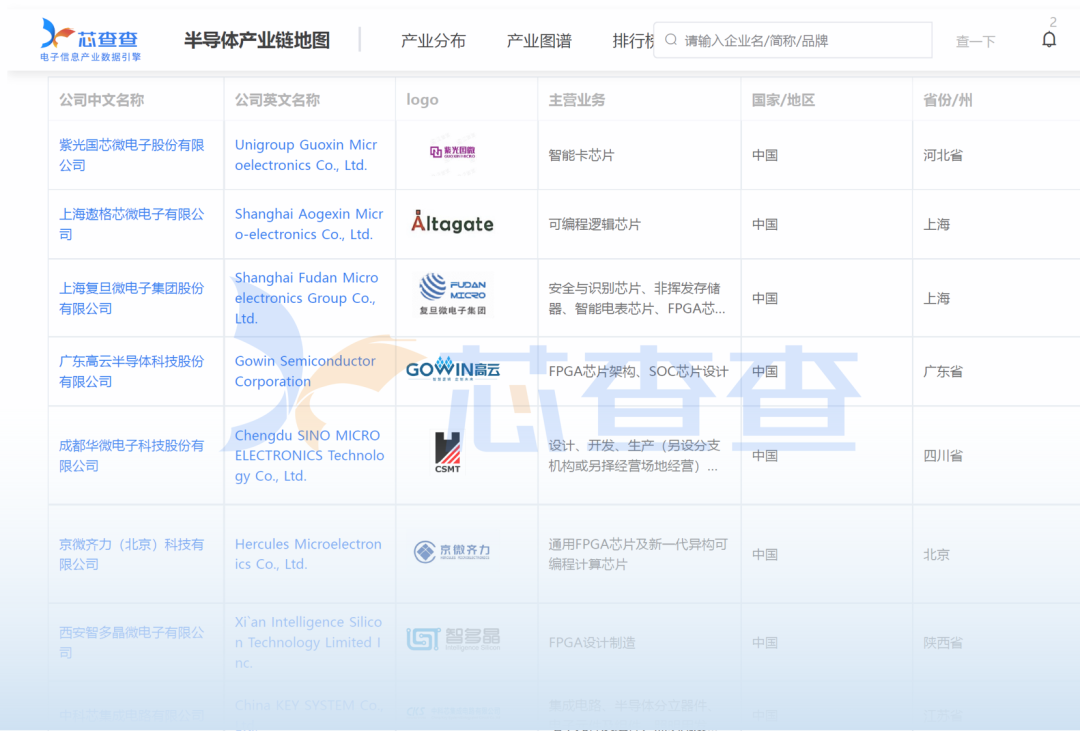1080x731 pixels.
Task: Select the 通用FPGA芯片 business cell
Action: coord(638,554)
